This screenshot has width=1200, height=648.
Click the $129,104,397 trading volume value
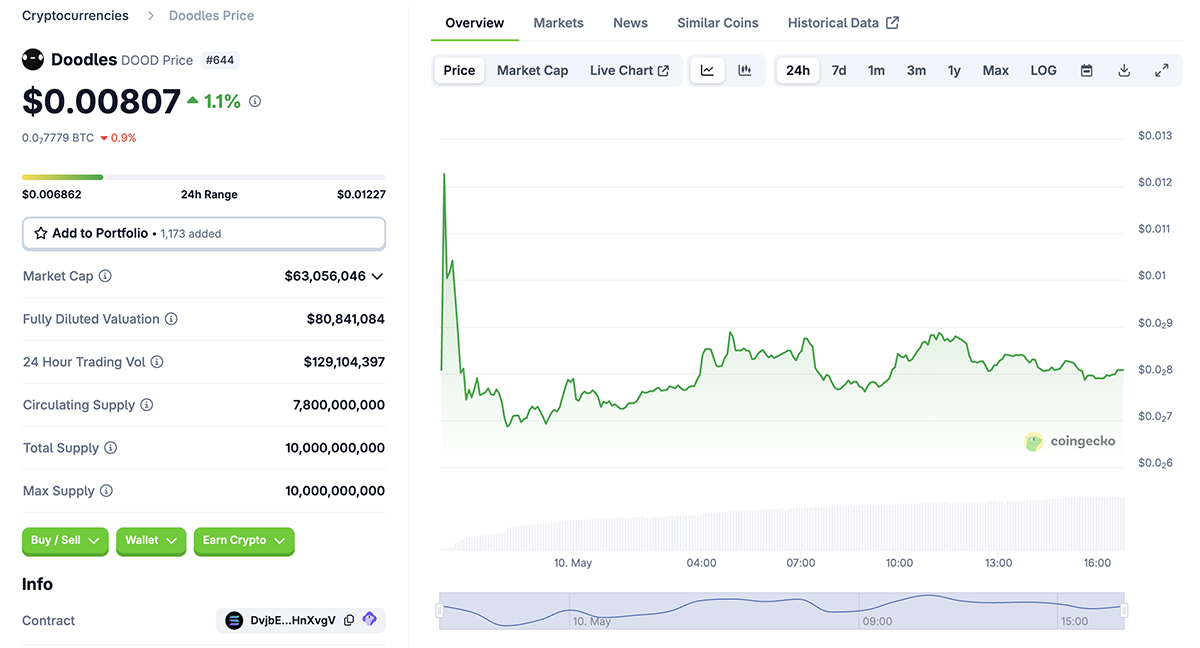tap(344, 362)
